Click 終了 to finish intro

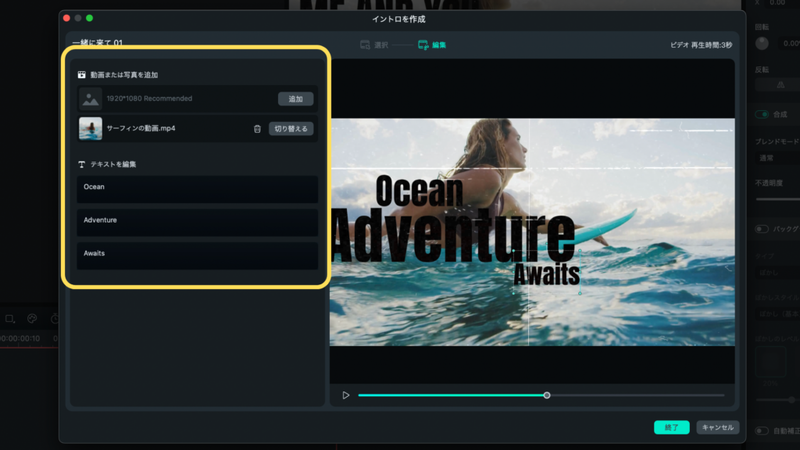(x=671, y=428)
